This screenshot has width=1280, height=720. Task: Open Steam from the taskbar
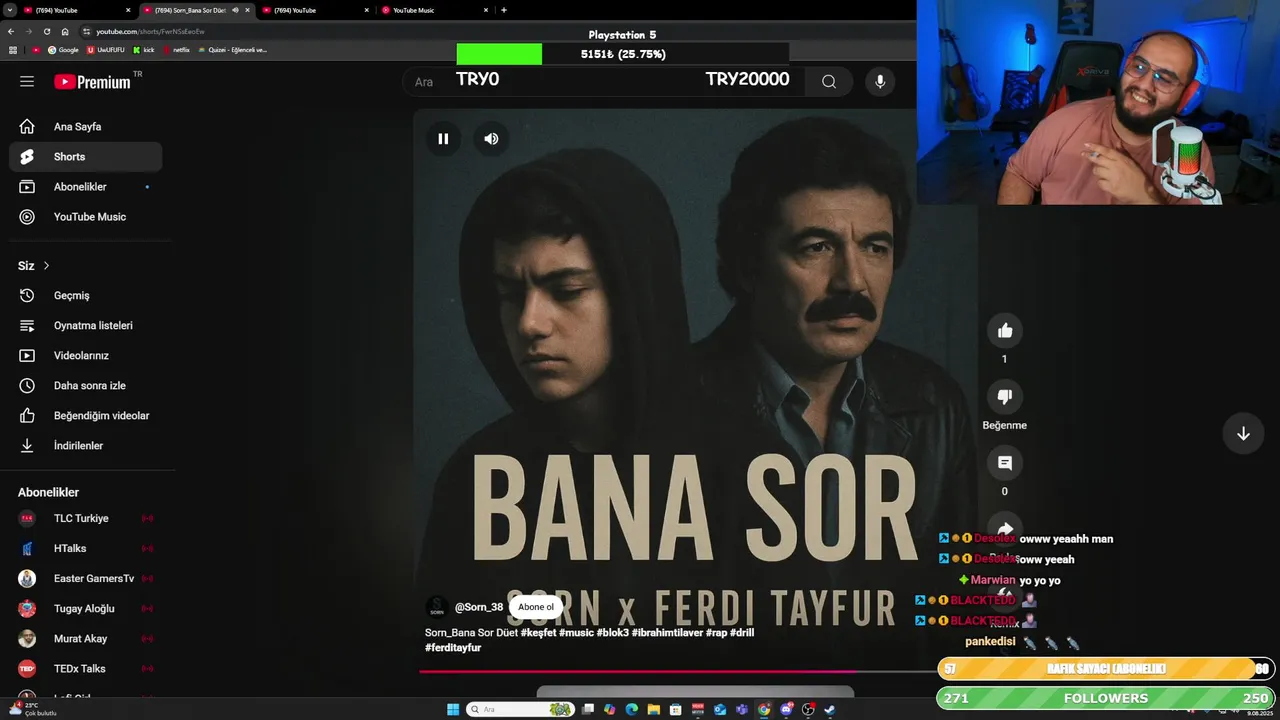coord(830,709)
